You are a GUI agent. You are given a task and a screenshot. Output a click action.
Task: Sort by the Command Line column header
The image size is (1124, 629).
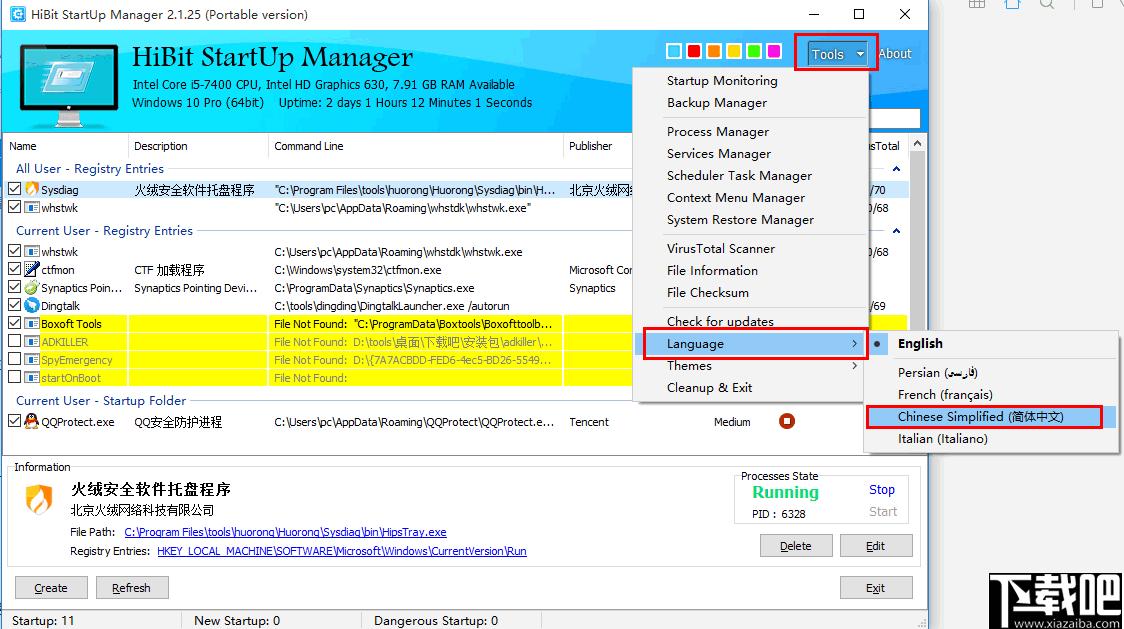tap(416, 146)
